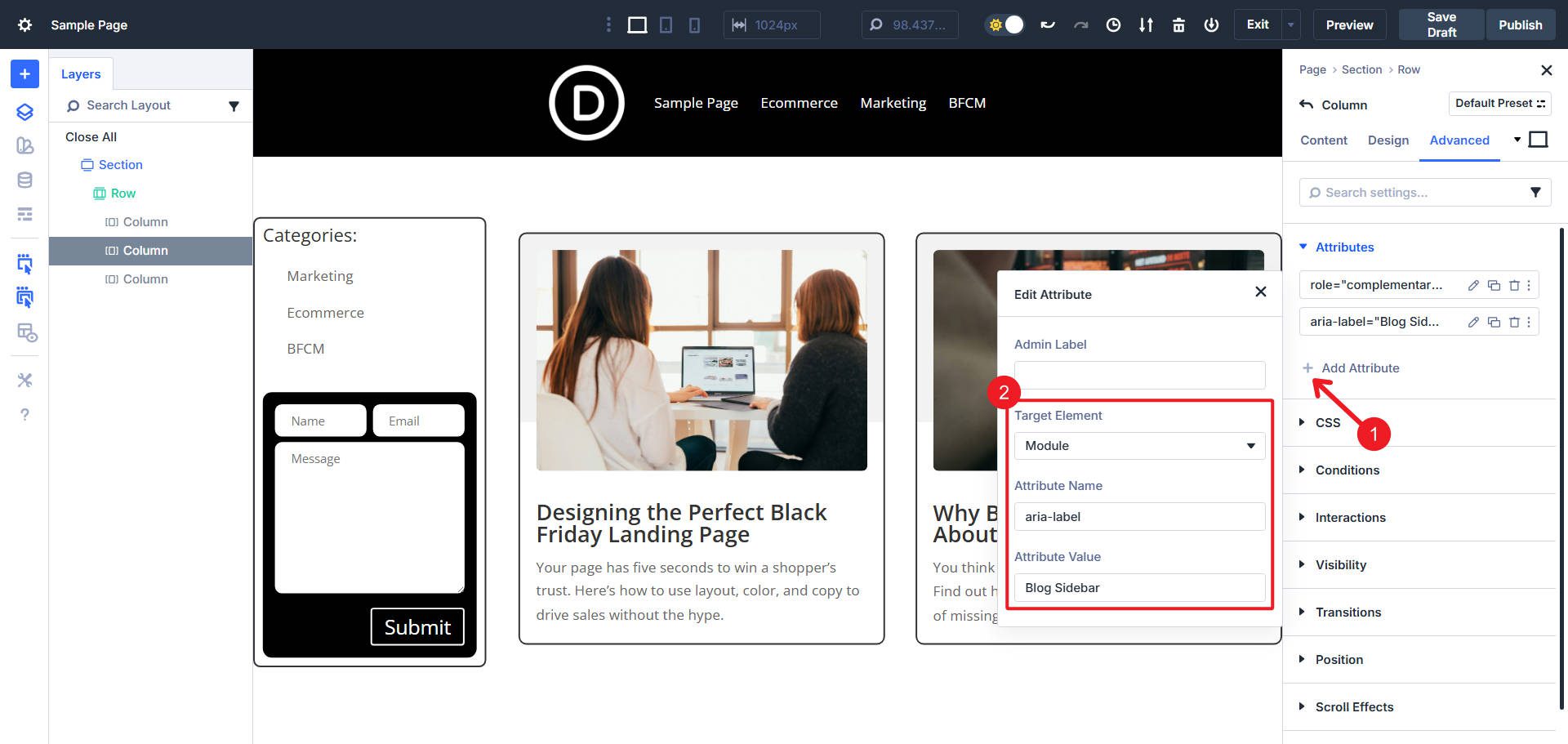Expand the CSS section

[x=1327, y=422]
